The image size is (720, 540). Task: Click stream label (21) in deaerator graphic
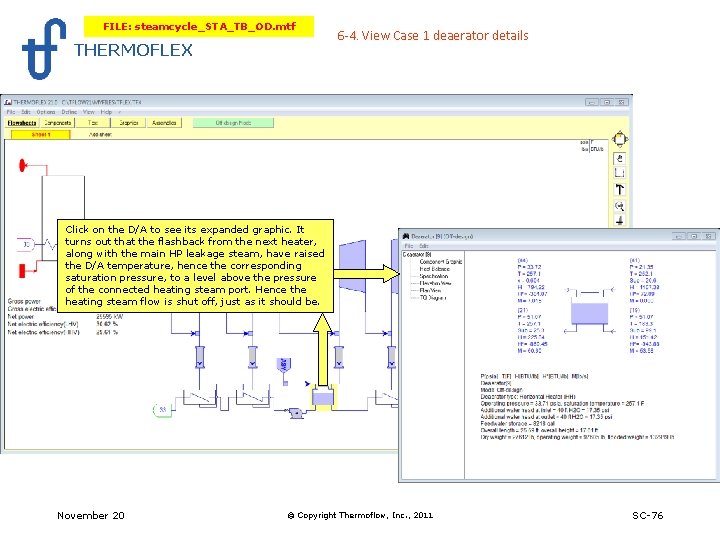tap(523, 310)
